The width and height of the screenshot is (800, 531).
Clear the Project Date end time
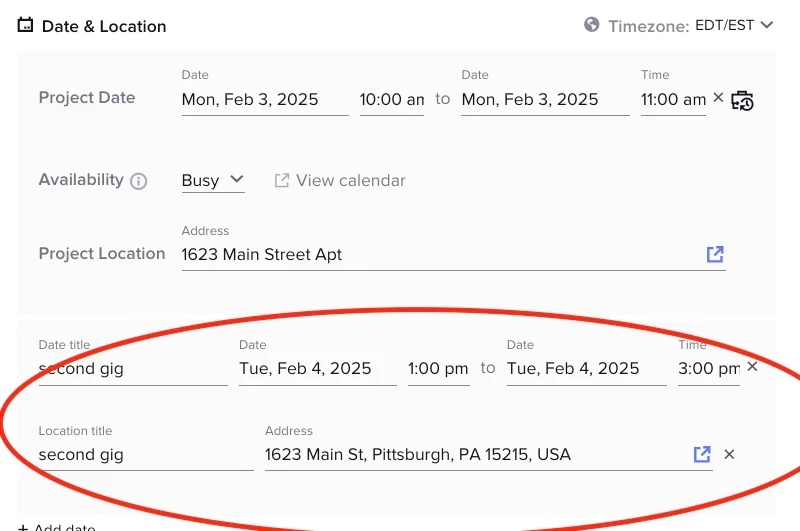click(717, 98)
